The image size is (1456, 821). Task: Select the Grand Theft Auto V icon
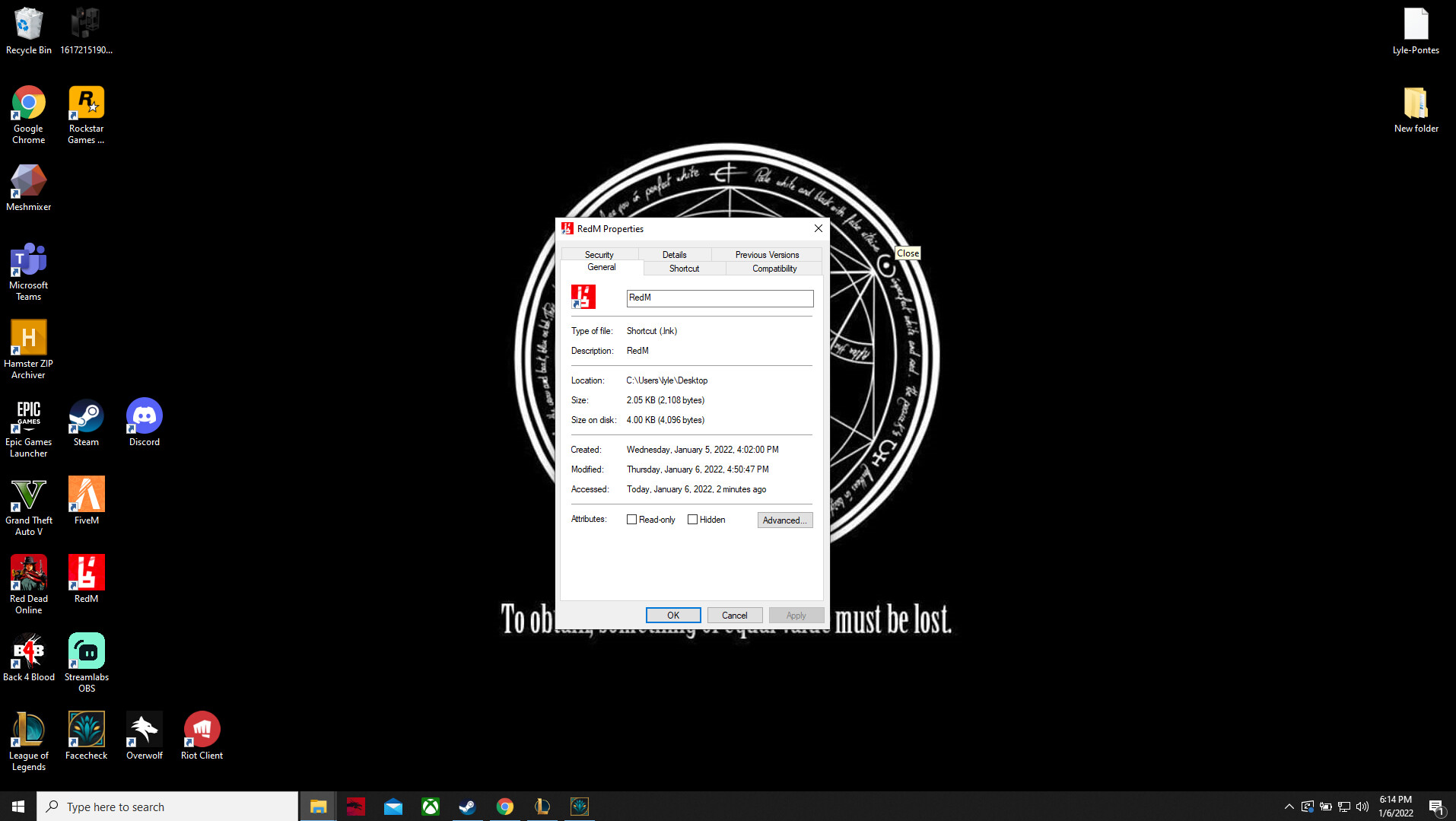(29, 507)
